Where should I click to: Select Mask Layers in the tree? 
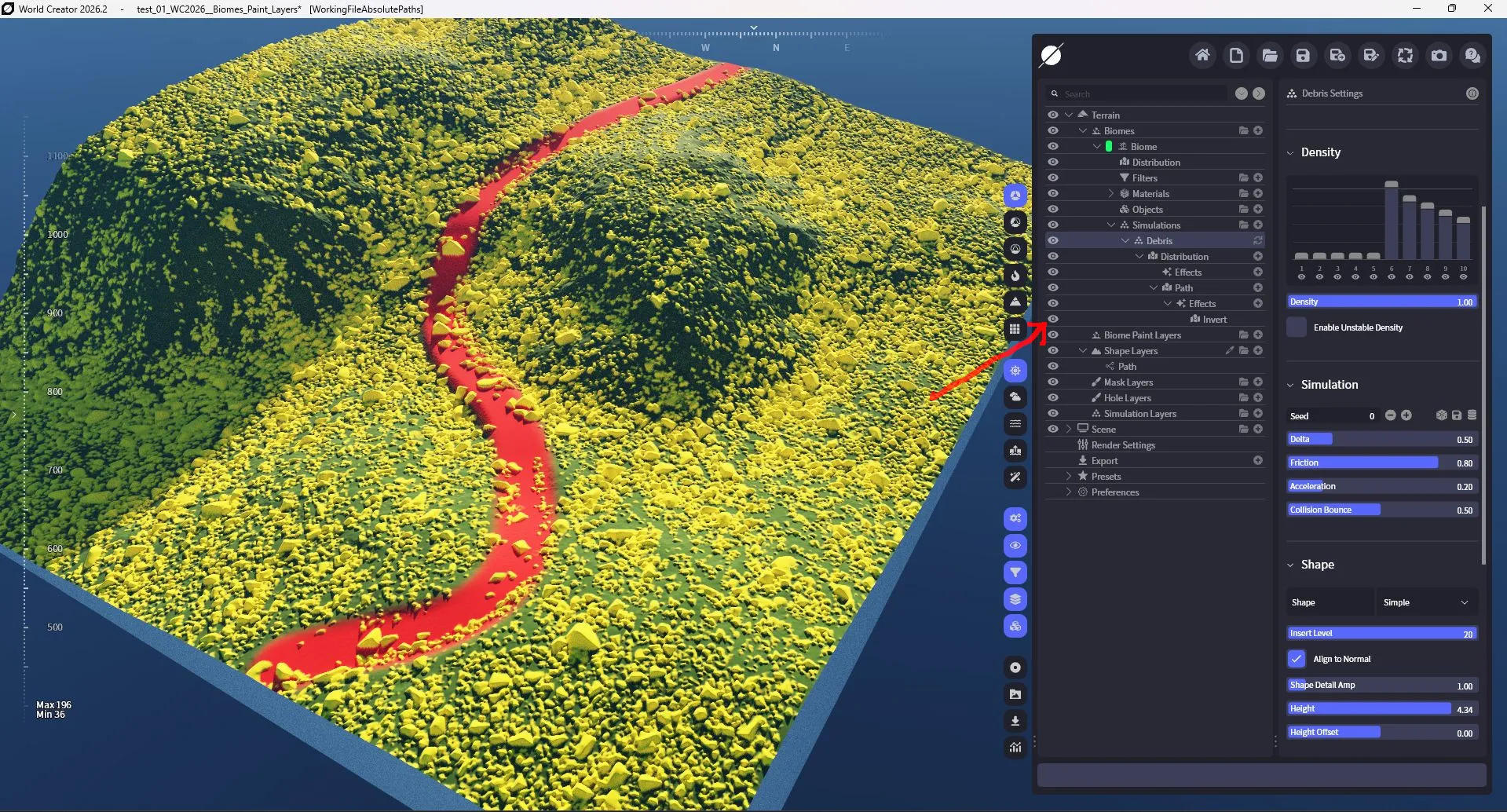click(1128, 382)
